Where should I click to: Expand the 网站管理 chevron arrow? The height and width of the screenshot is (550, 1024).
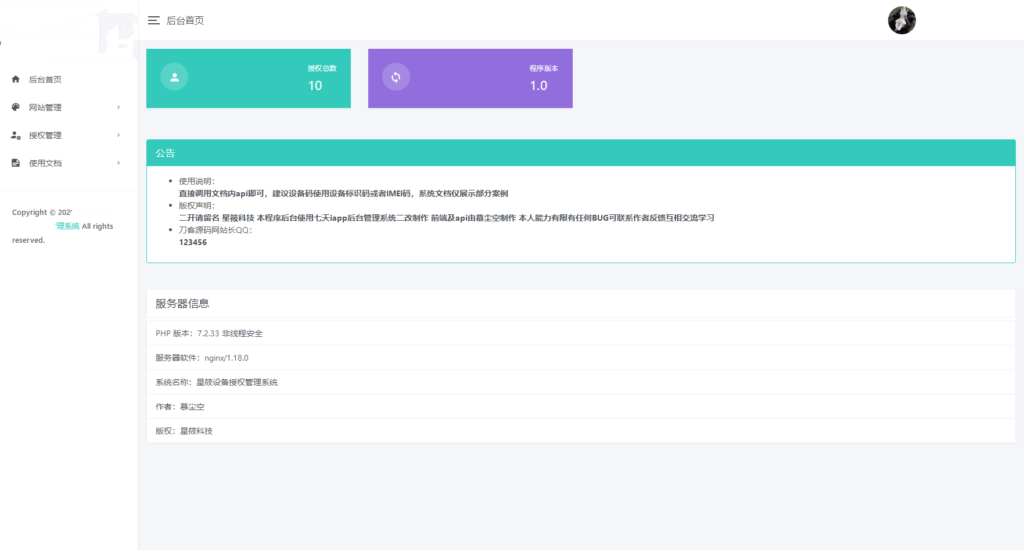118,107
